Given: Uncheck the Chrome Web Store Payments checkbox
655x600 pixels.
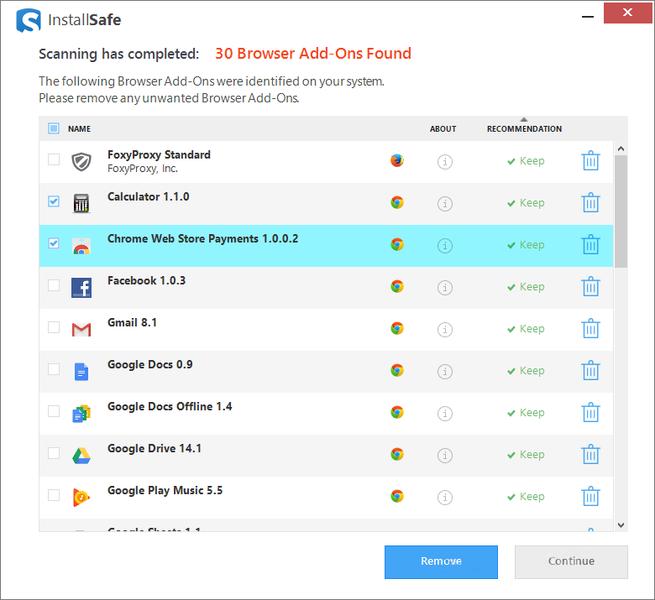Looking at the screenshot, I should pos(53,243).
